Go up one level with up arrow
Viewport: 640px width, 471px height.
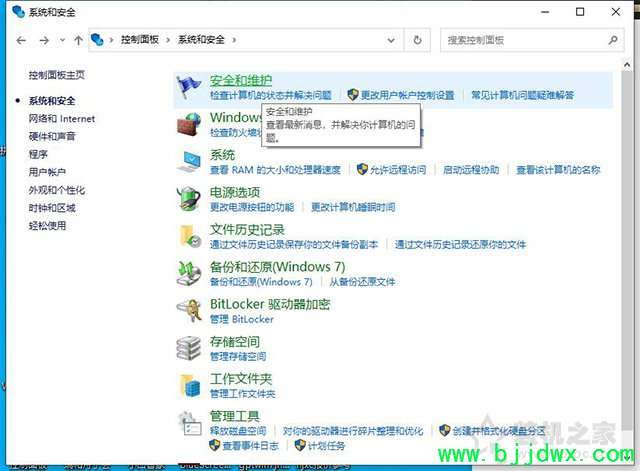pos(78,40)
